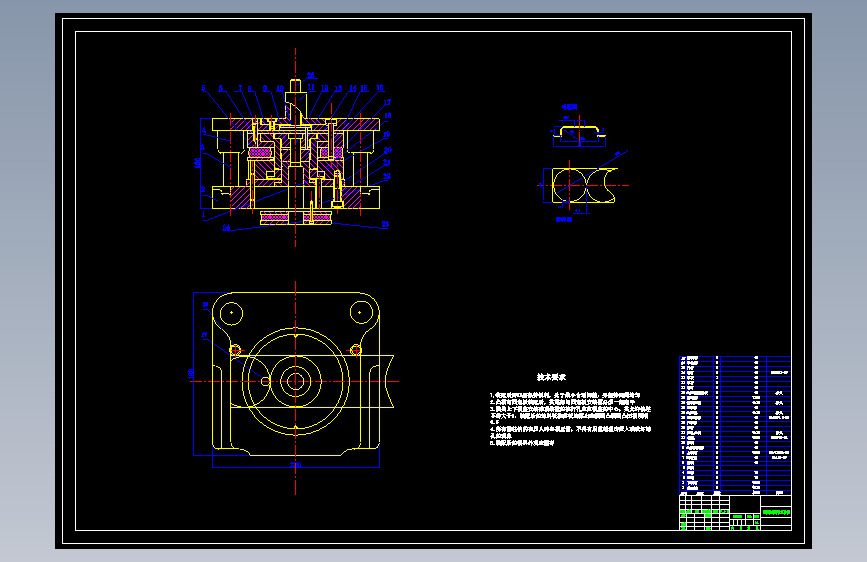Click part callout number 9
This screenshot has width=867, height=562.
point(265,88)
